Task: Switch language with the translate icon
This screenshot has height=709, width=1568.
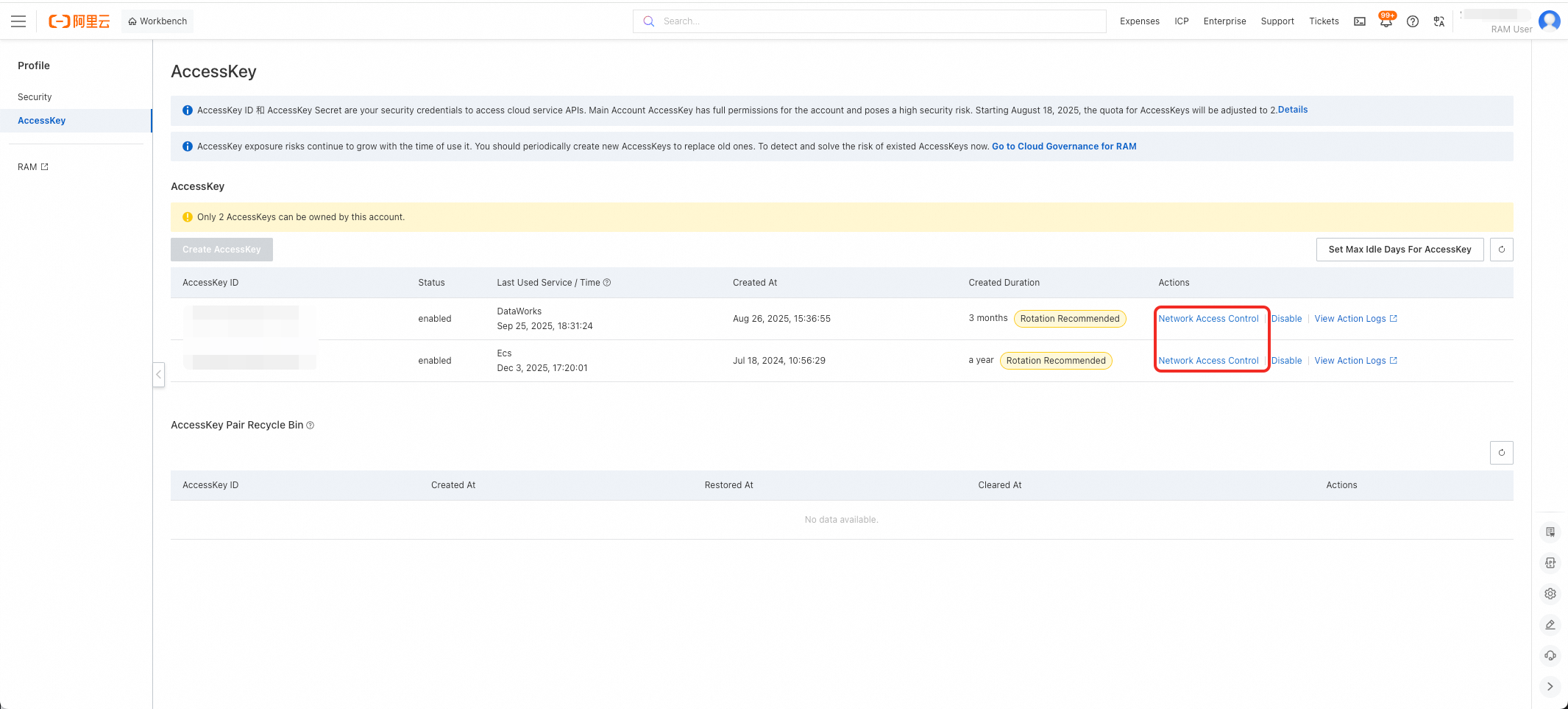Action: (x=1439, y=21)
